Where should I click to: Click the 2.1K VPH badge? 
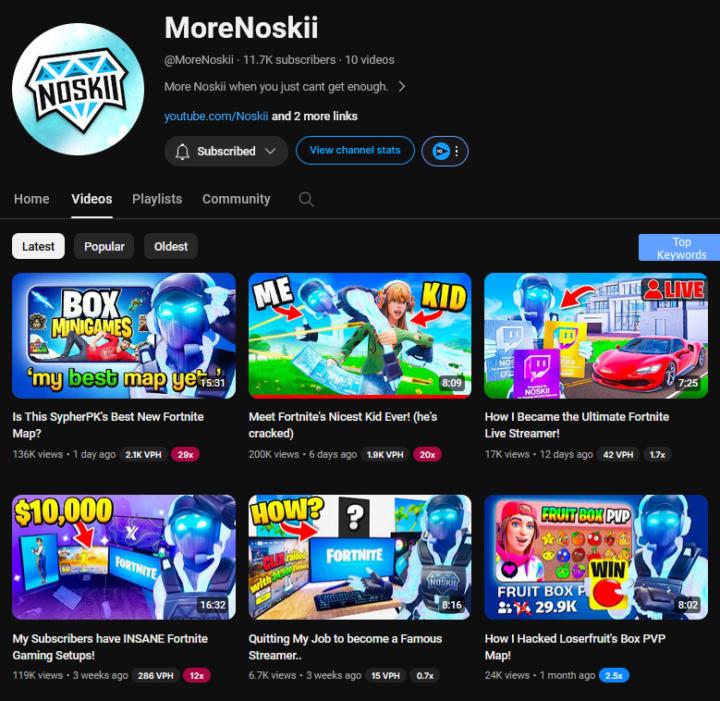[143, 454]
